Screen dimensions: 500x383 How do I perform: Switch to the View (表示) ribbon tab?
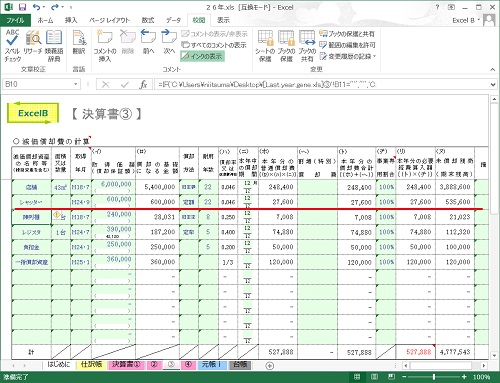click(x=223, y=20)
